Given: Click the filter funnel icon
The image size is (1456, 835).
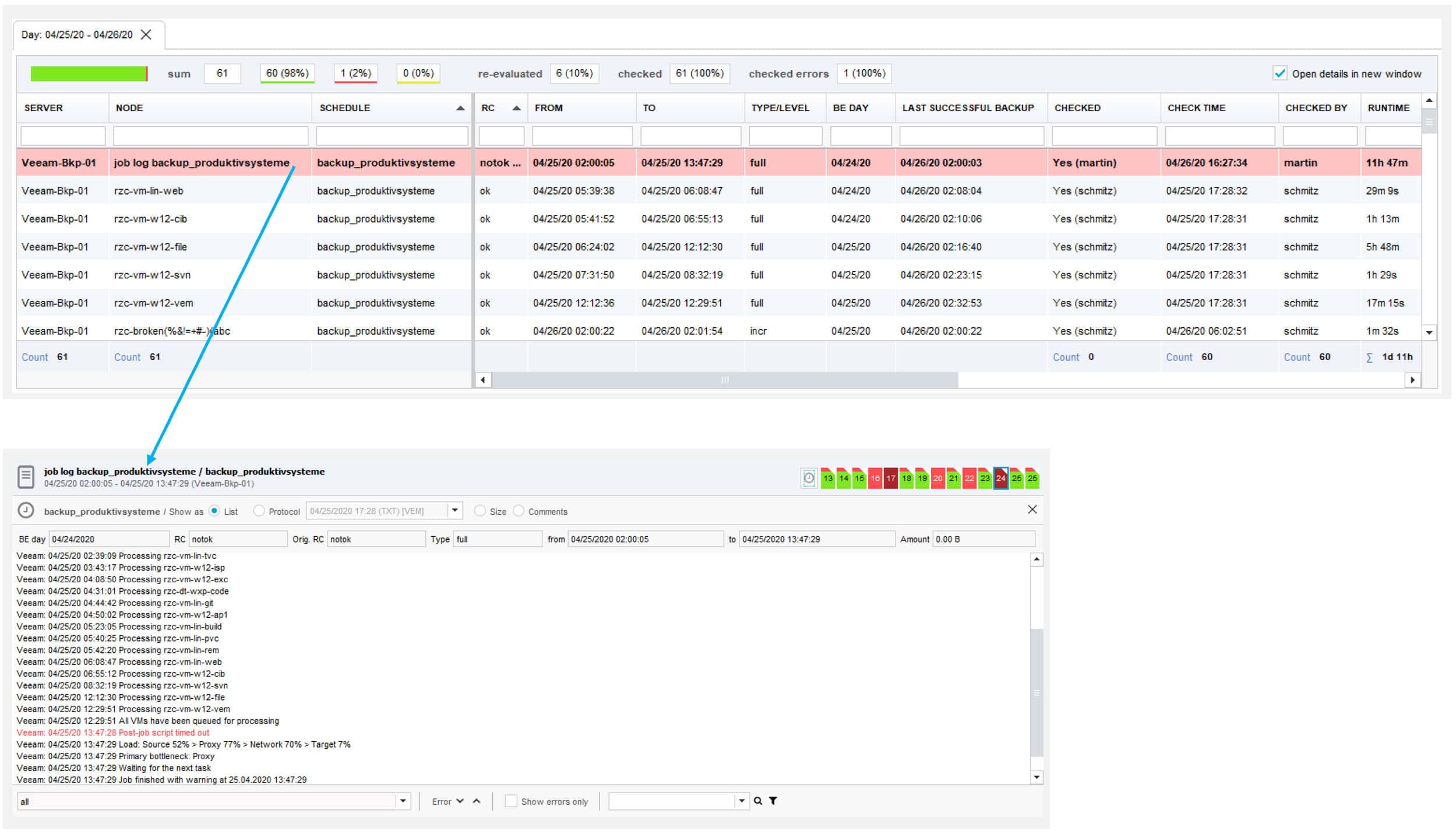Looking at the screenshot, I should pyautogui.click(x=773, y=801).
